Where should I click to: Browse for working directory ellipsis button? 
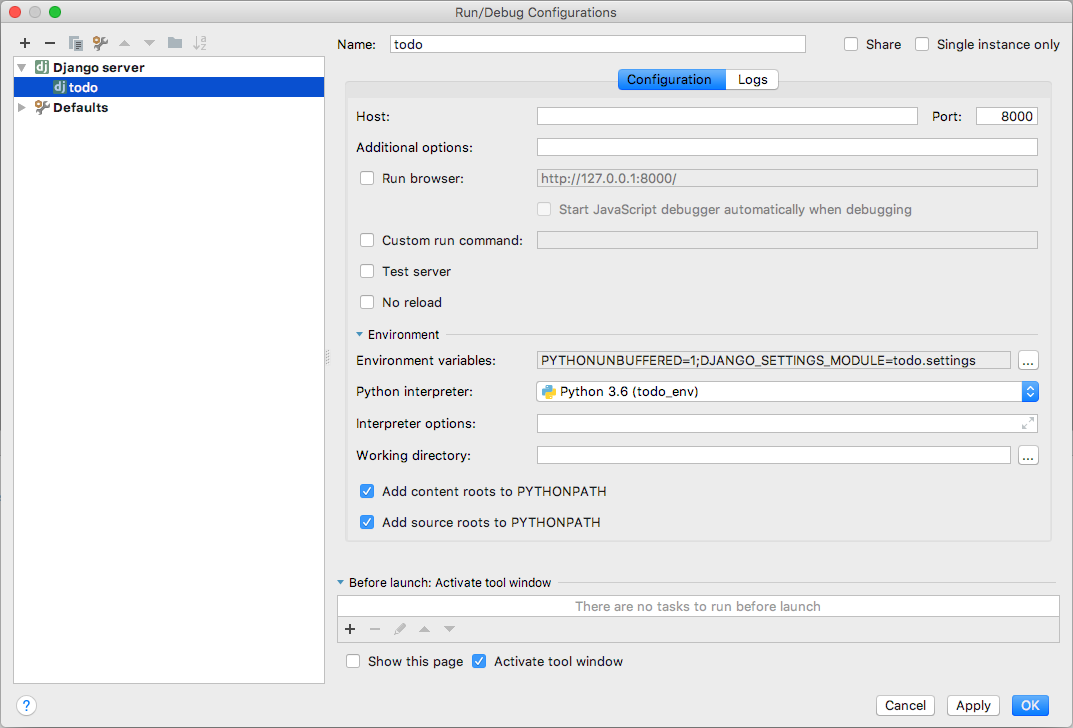click(x=1028, y=456)
